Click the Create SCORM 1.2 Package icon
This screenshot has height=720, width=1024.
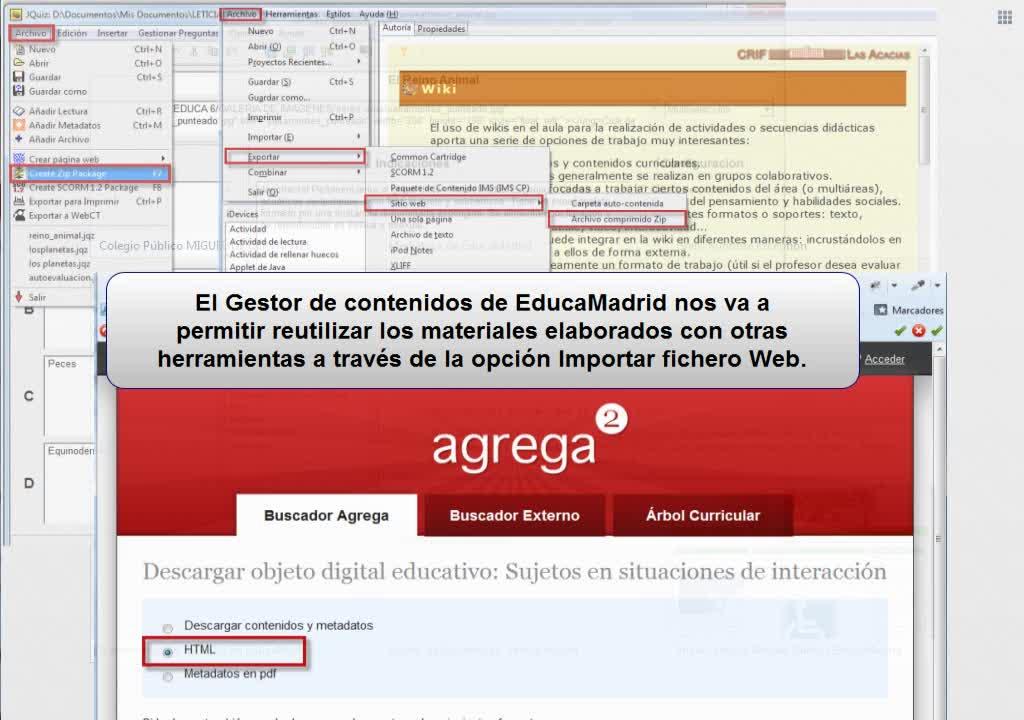tap(19, 187)
